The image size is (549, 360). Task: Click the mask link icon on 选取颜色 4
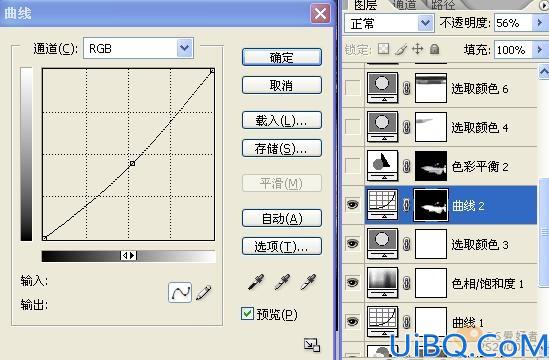[406, 127]
